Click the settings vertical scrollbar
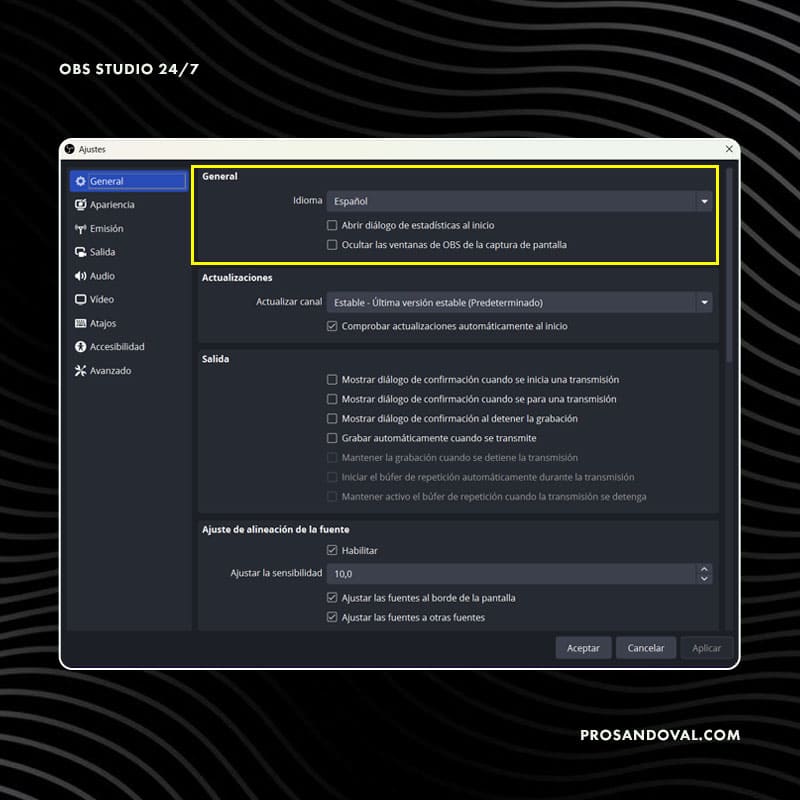The height and width of the screenshot is (800, 800). point(729,265)
